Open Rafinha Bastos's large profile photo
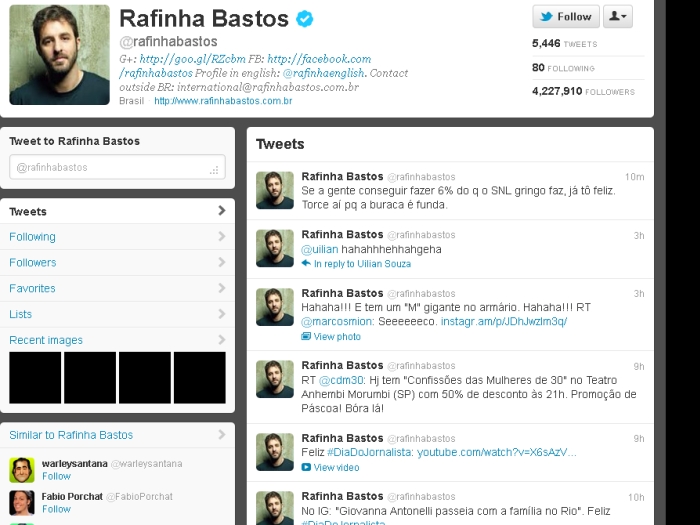The image size is (700, 525). [59, 55]
